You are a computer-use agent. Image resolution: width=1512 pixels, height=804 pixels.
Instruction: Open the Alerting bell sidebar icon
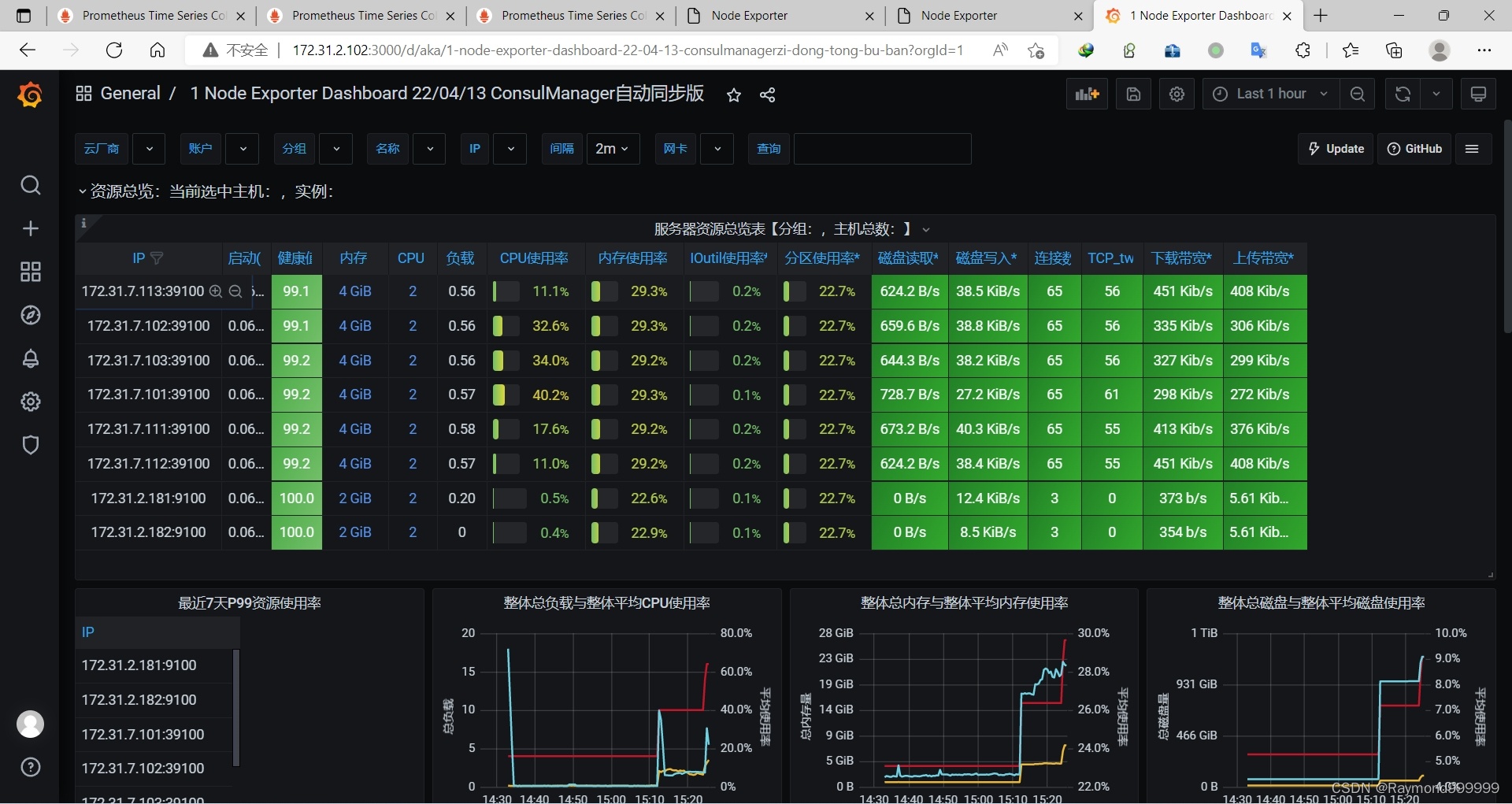(x=30, y=358)
